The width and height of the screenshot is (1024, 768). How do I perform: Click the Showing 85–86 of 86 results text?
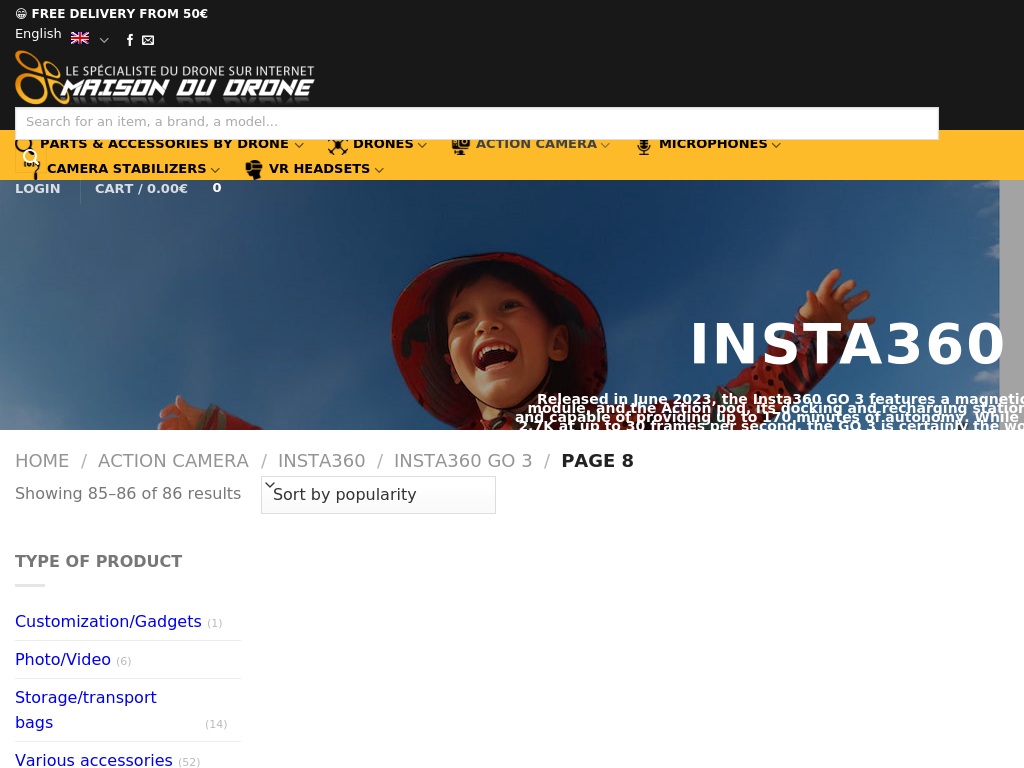pos(128,494)
